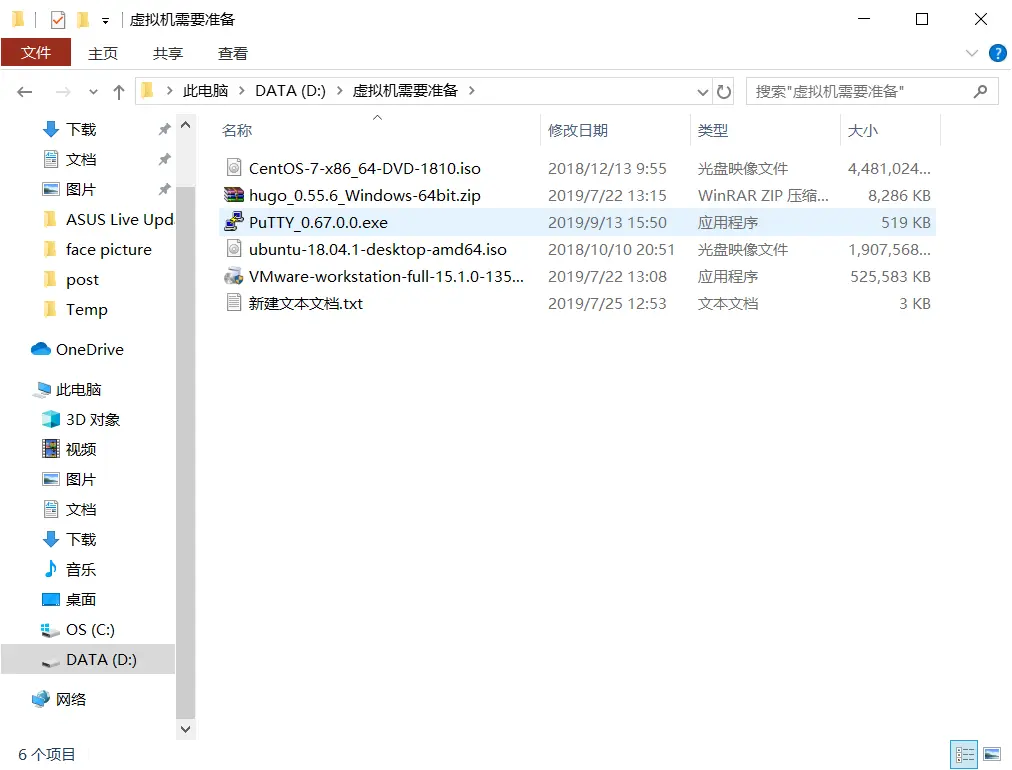Open 3D 对象 folder in sidebar
Image resolution: width=1012 pixels, height=770 pixels.
81,420
